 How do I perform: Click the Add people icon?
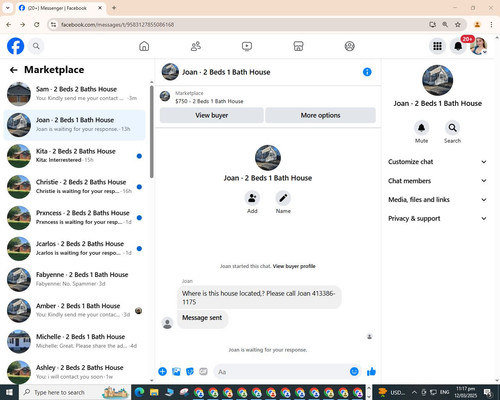click(252, 198)
